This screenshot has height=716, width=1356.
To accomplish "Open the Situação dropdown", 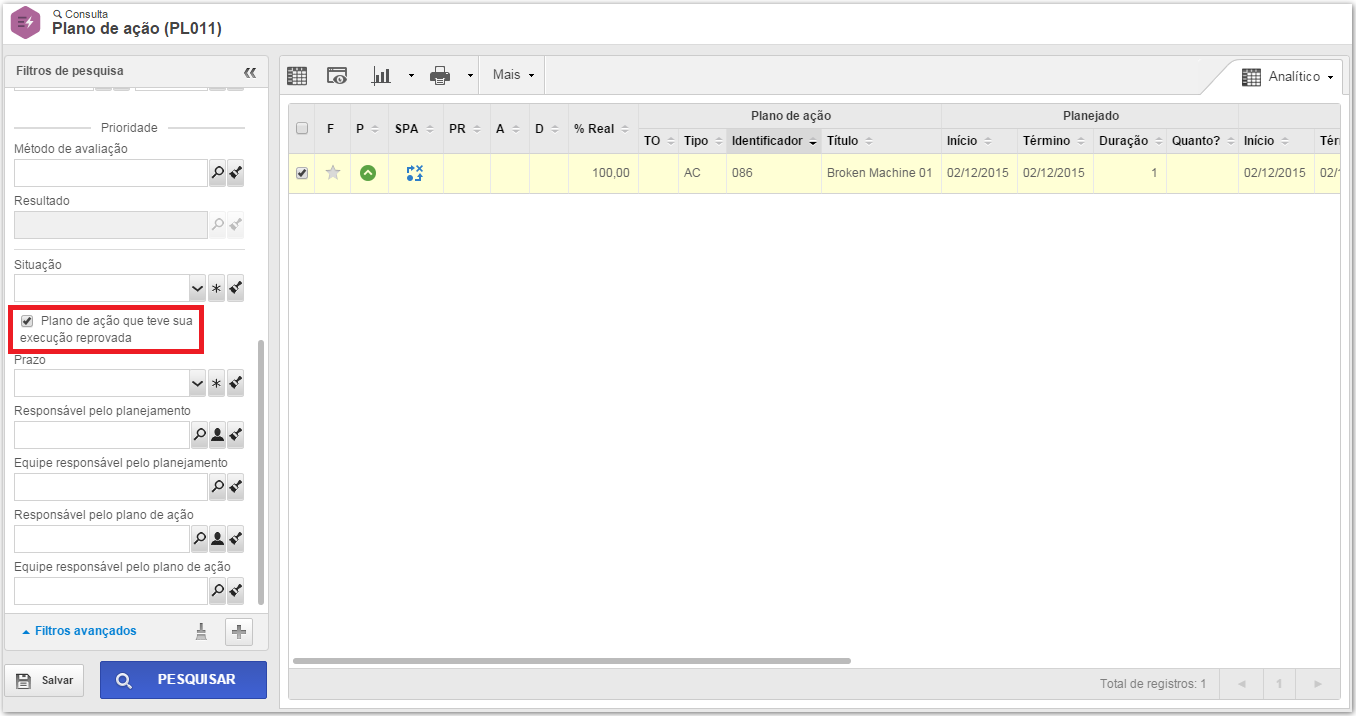I will [x=198, y=289].
